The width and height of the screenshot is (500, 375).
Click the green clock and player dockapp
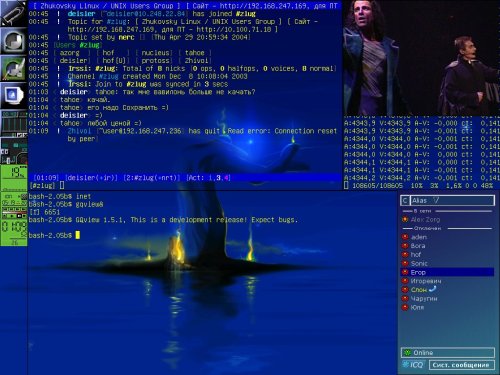[x=13, y=219]
